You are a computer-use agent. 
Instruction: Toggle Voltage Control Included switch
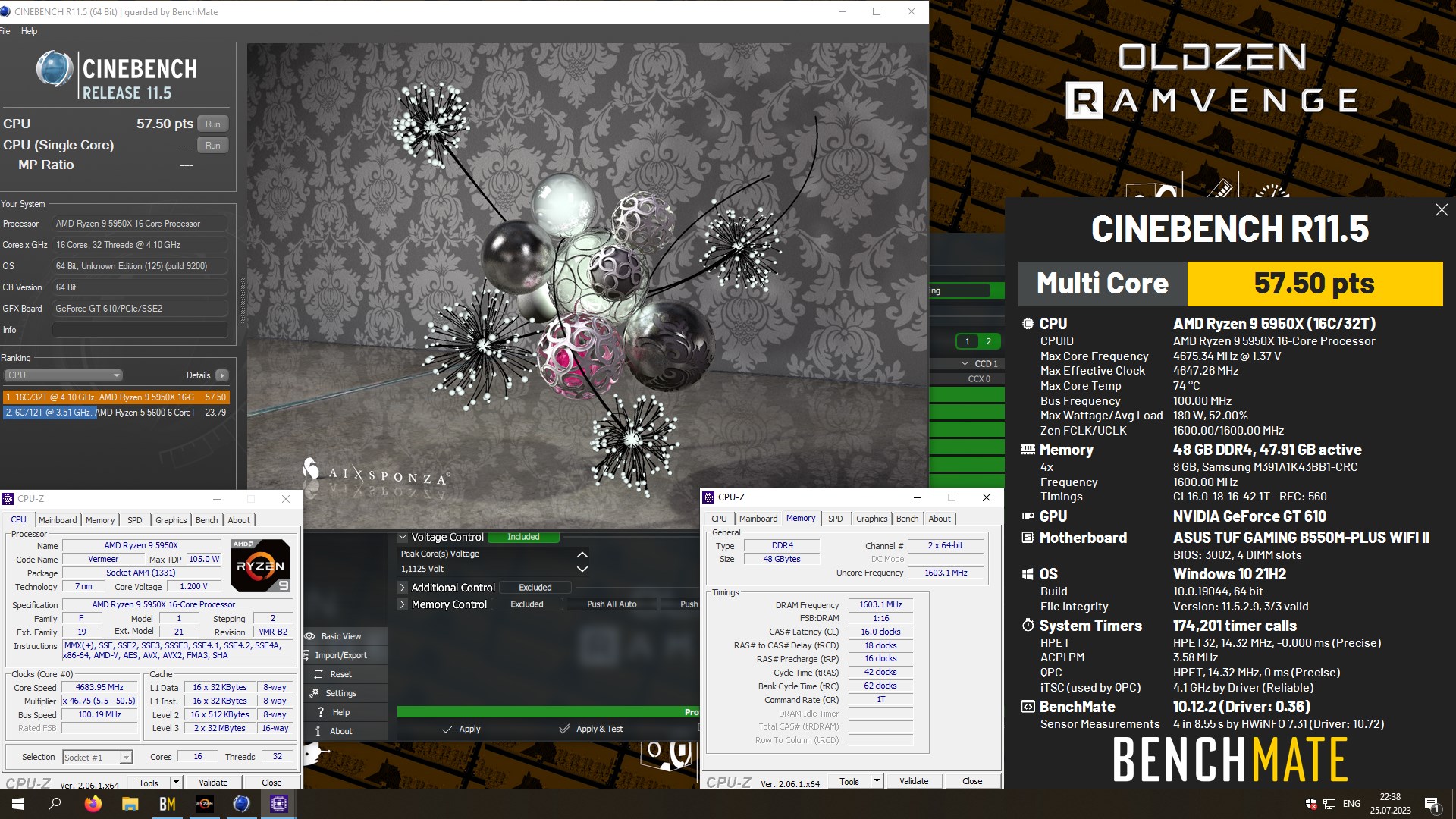pyautogui.click(x=523, y=537)
